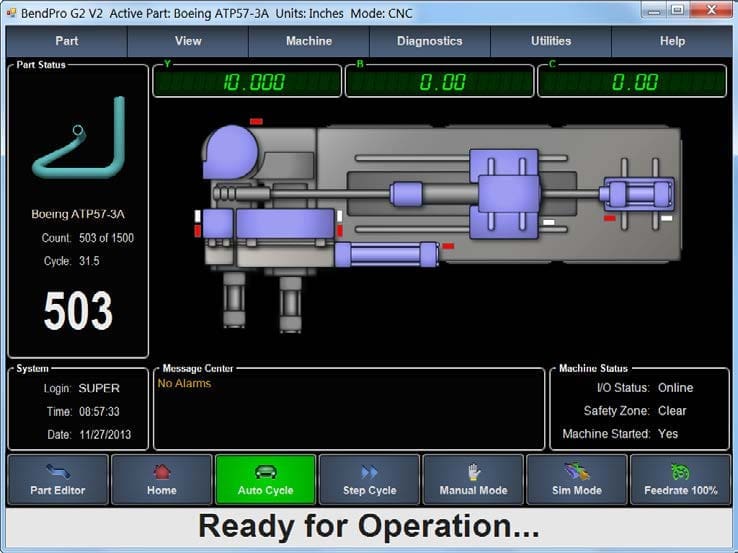
Task: Minimize the BendPro window
Action: click(654, 10)
